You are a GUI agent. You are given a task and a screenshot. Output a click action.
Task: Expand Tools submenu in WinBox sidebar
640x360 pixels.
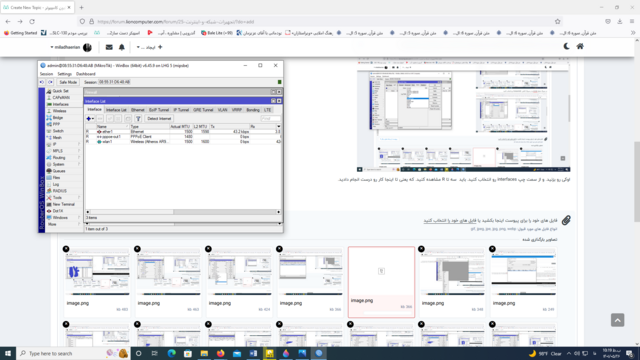(x=63, y=198)
